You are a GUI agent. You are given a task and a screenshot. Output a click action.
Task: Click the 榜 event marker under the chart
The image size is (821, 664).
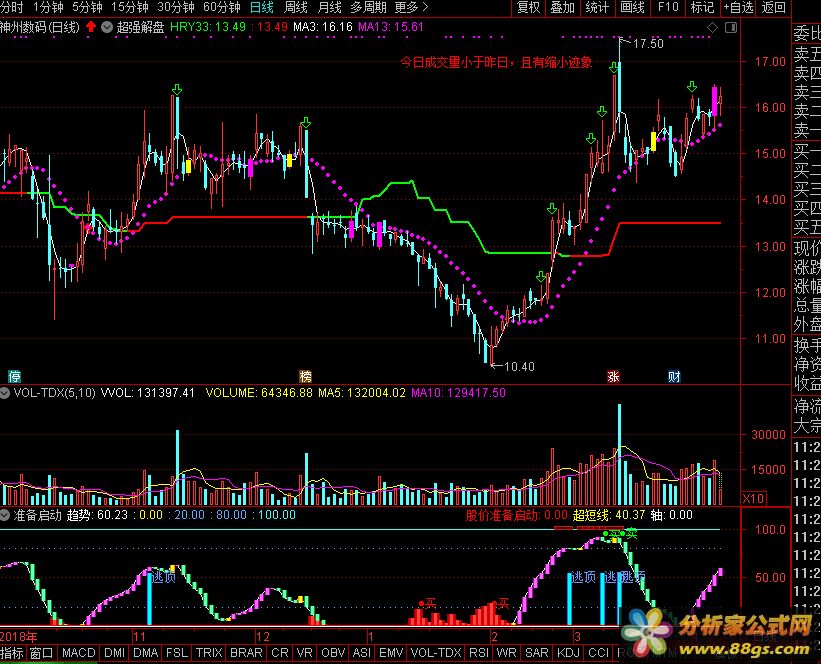click(x=305, y=376)
